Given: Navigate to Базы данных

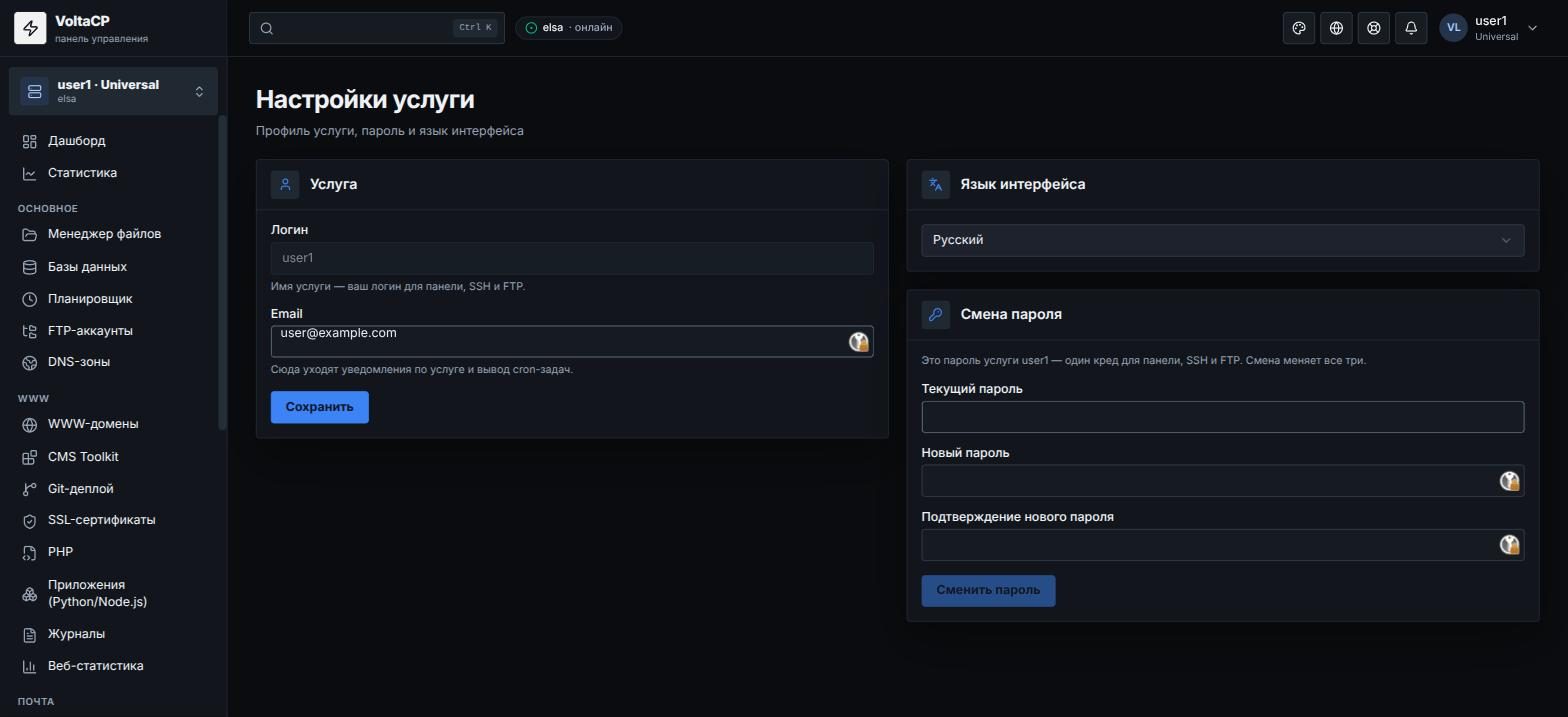Looking at the screenshot, I should point(113,267).
